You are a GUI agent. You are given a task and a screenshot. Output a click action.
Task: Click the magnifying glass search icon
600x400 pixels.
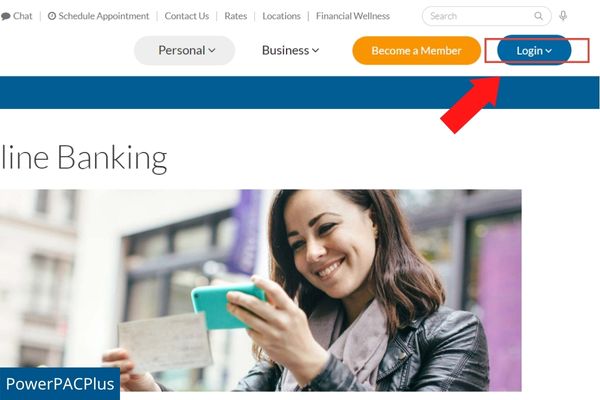coord(538,16)
